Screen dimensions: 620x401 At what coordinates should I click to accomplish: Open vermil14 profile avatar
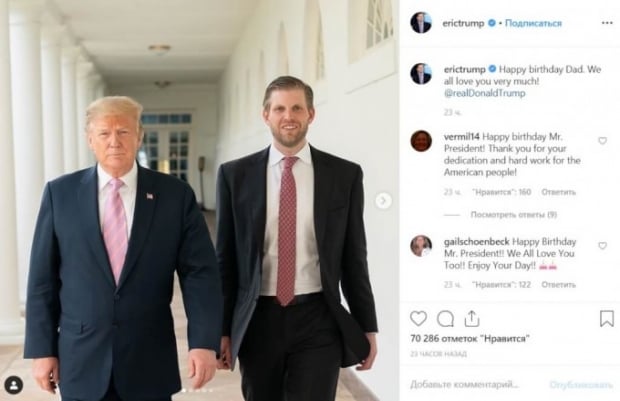421,141
